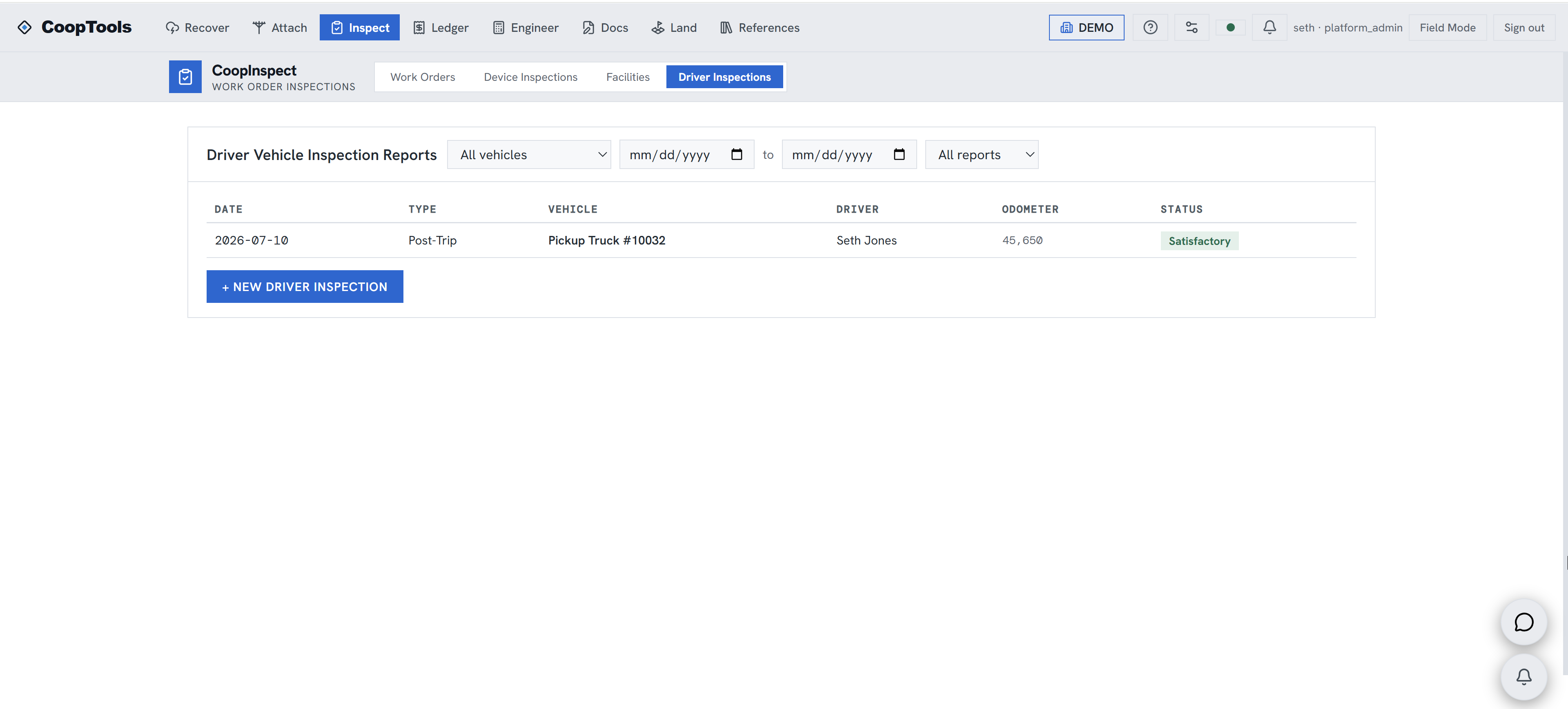The width and height of the screenshot is (1568, 709).
Task: Click the ODOMETER column header
Action: [1030, 209]
